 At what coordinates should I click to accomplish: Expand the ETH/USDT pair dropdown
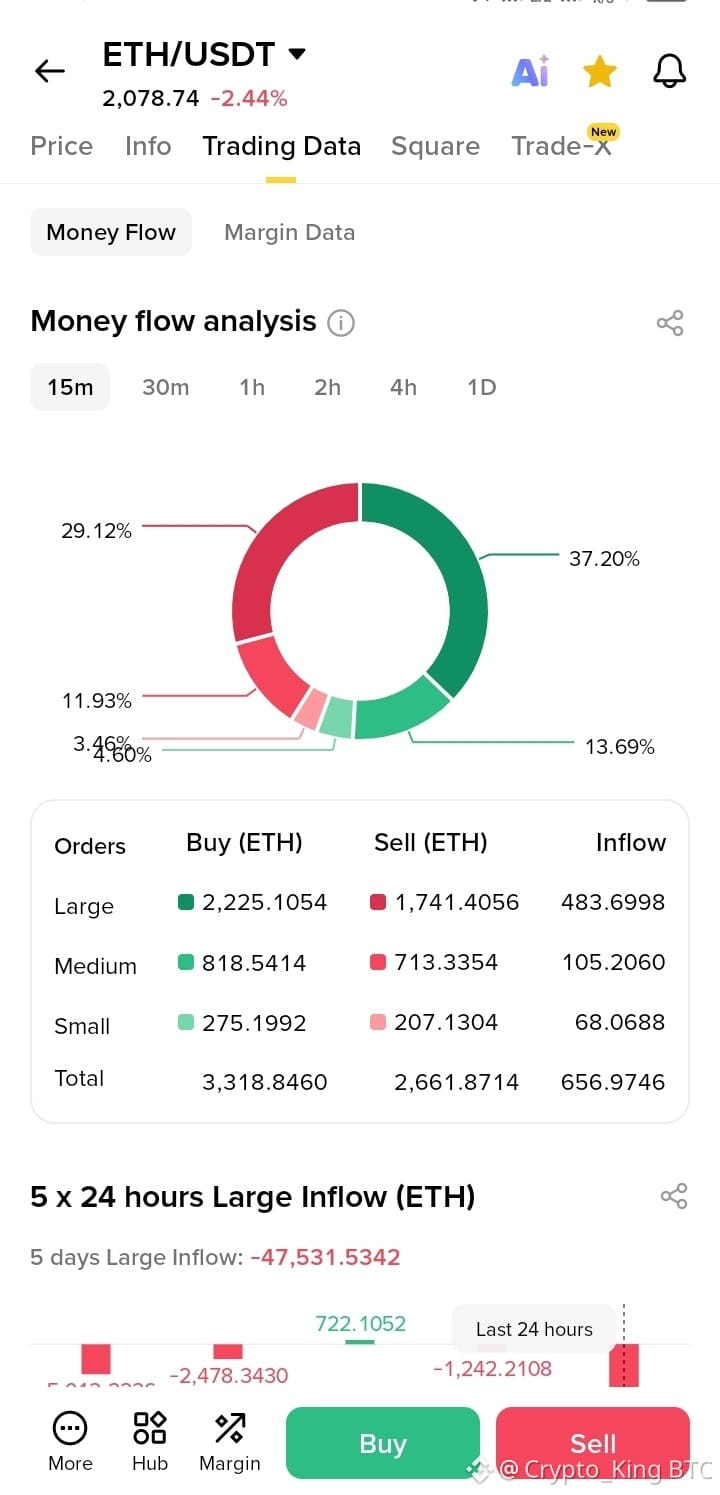pyautogui.click(x=297, y=54)
